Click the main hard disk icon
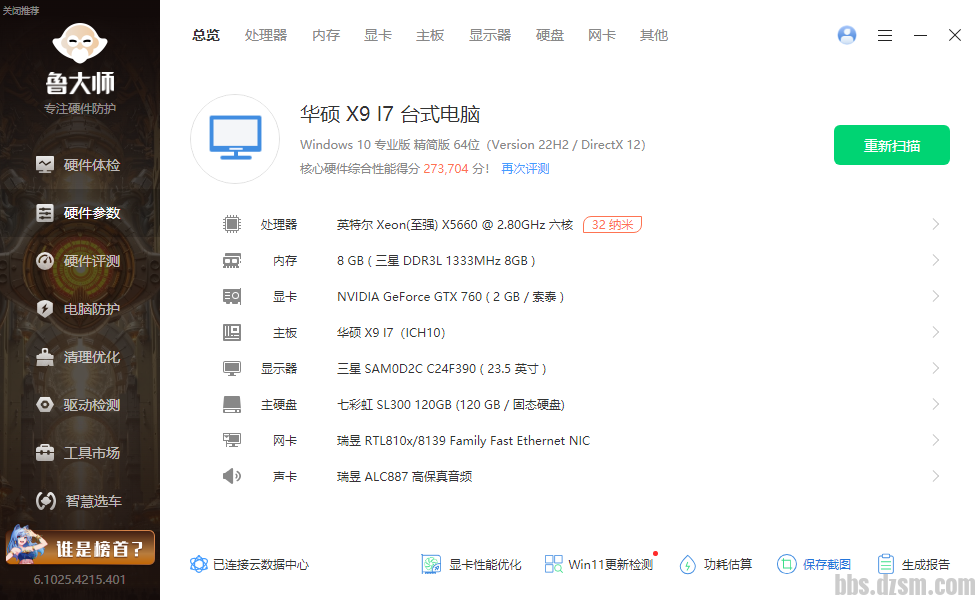This screenshot has height=600, width=980. [x=232, y=404]
